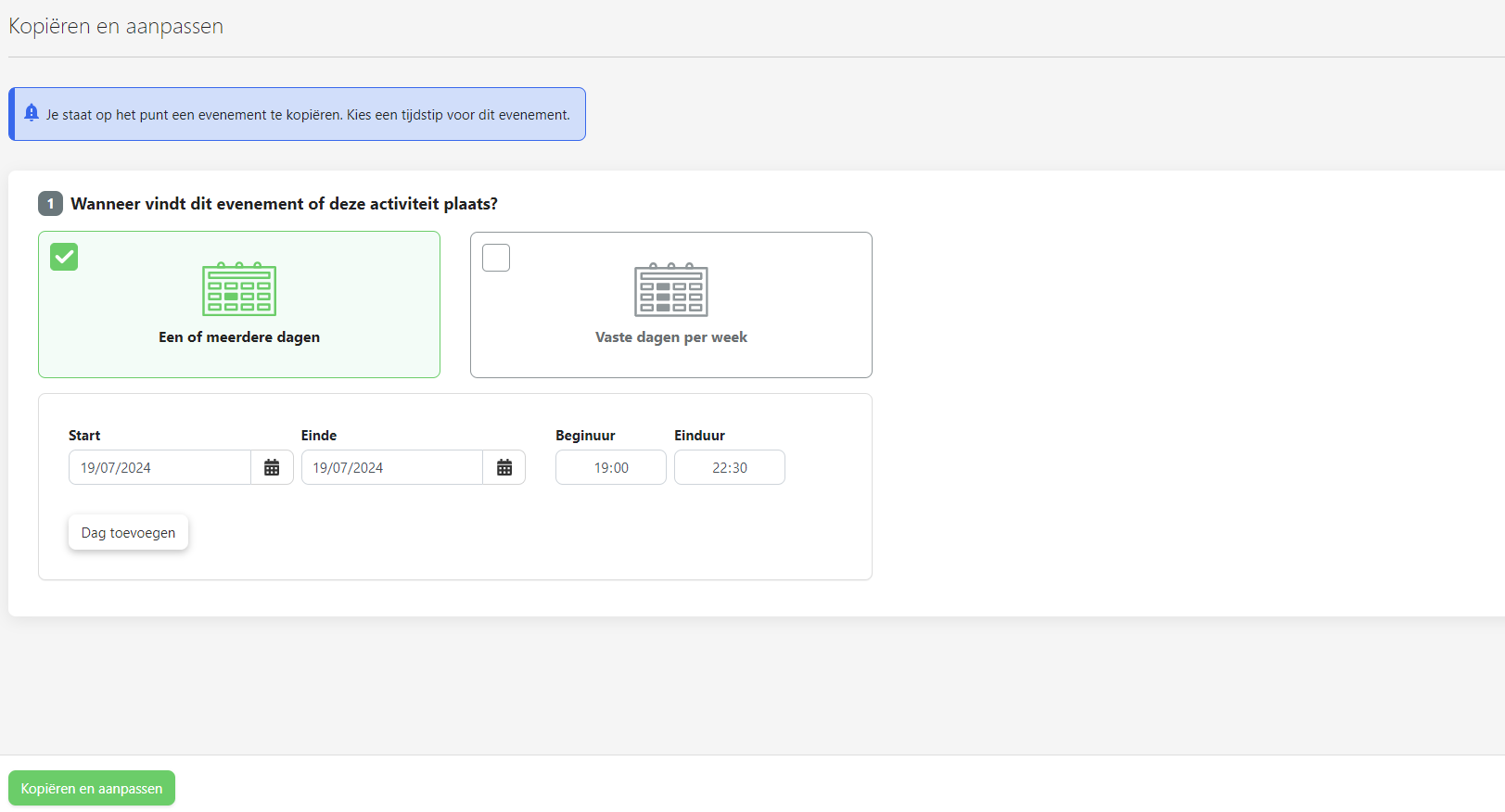
Task: Click the 'Kopiëren en aanpassen' page title
Action: tap(116, 26)
